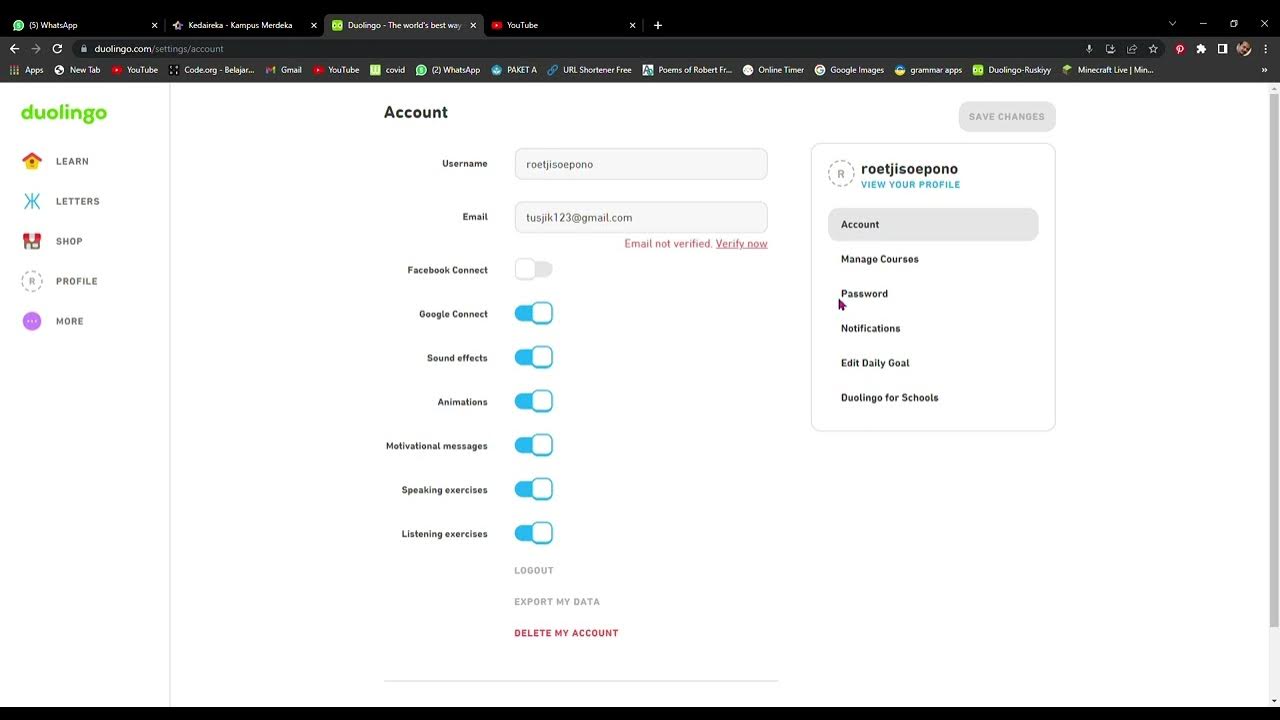Click the Verify now link
This screenshot has height=720, width=1280.
pyautogui.click(x=742, y=244)
